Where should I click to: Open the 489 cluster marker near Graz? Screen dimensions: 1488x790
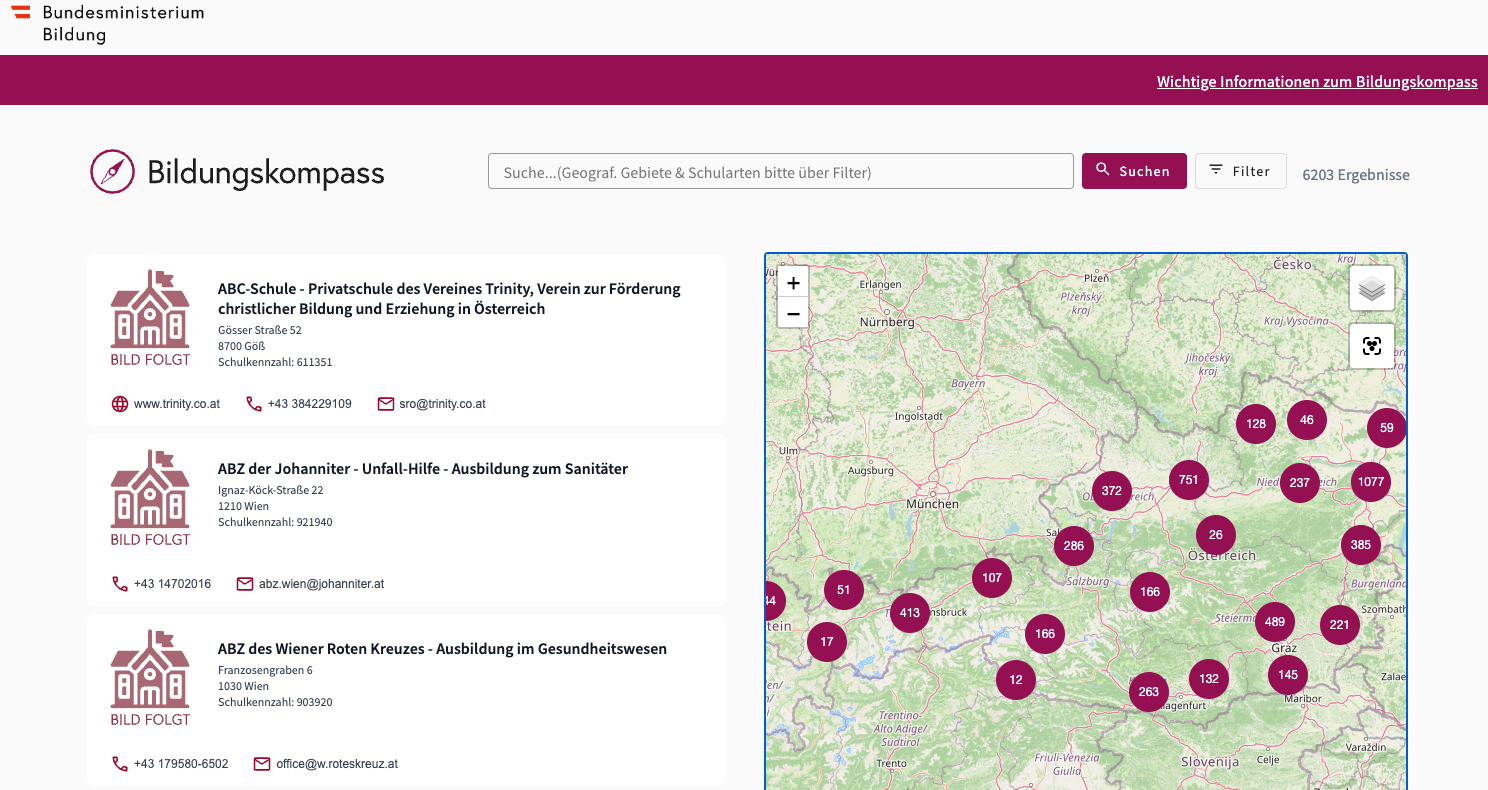coord(1274,622)
